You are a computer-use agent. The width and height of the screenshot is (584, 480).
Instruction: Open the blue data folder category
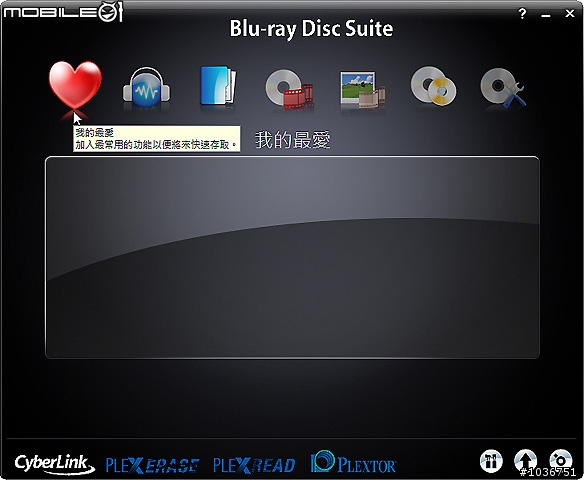pos(218,86)
